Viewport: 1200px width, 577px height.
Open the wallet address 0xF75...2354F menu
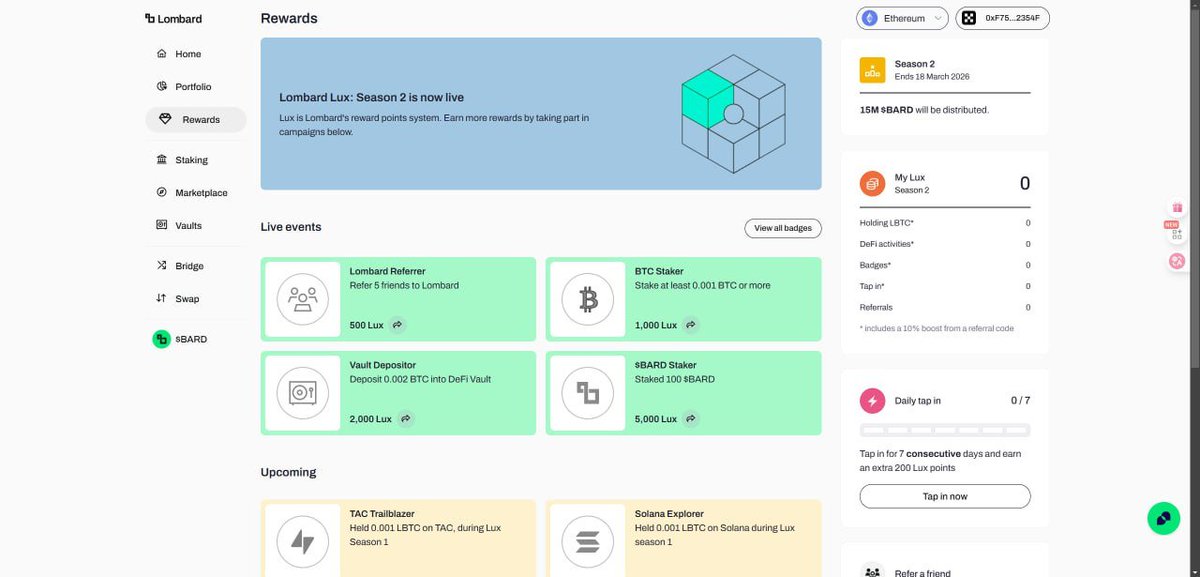(1002, 18)
